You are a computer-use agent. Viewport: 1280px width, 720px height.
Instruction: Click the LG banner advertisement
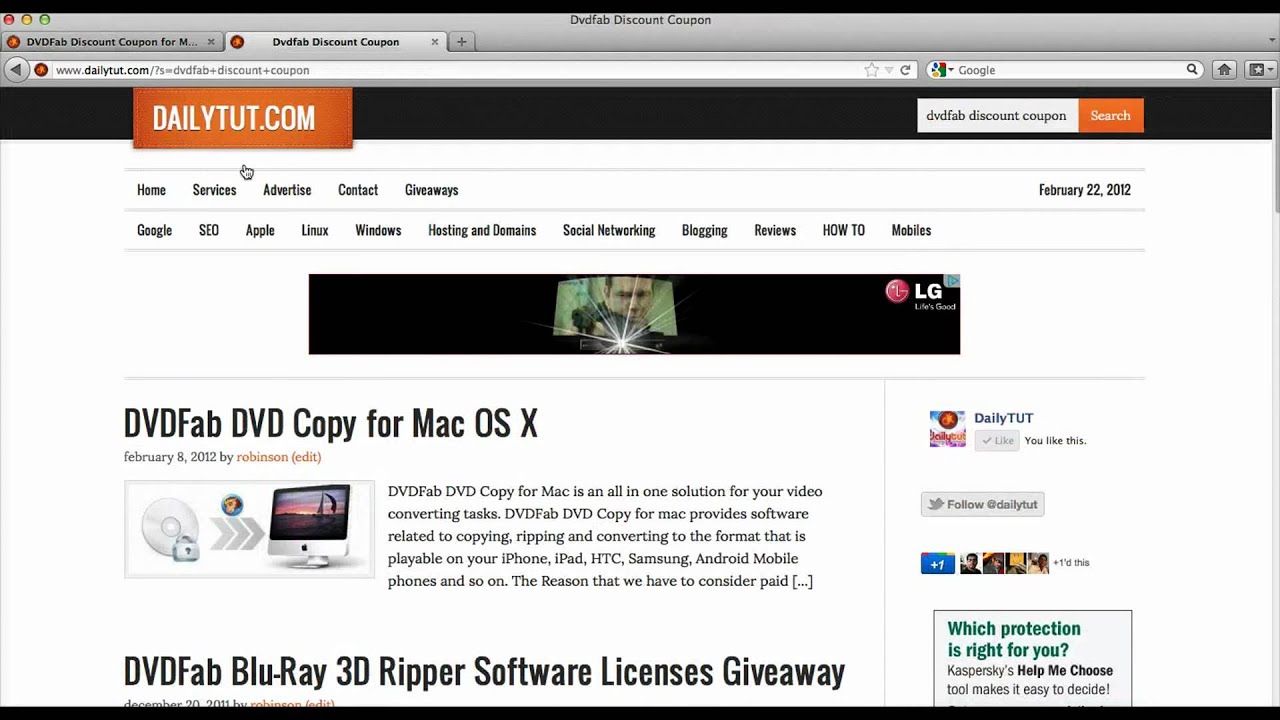[634, 314]
